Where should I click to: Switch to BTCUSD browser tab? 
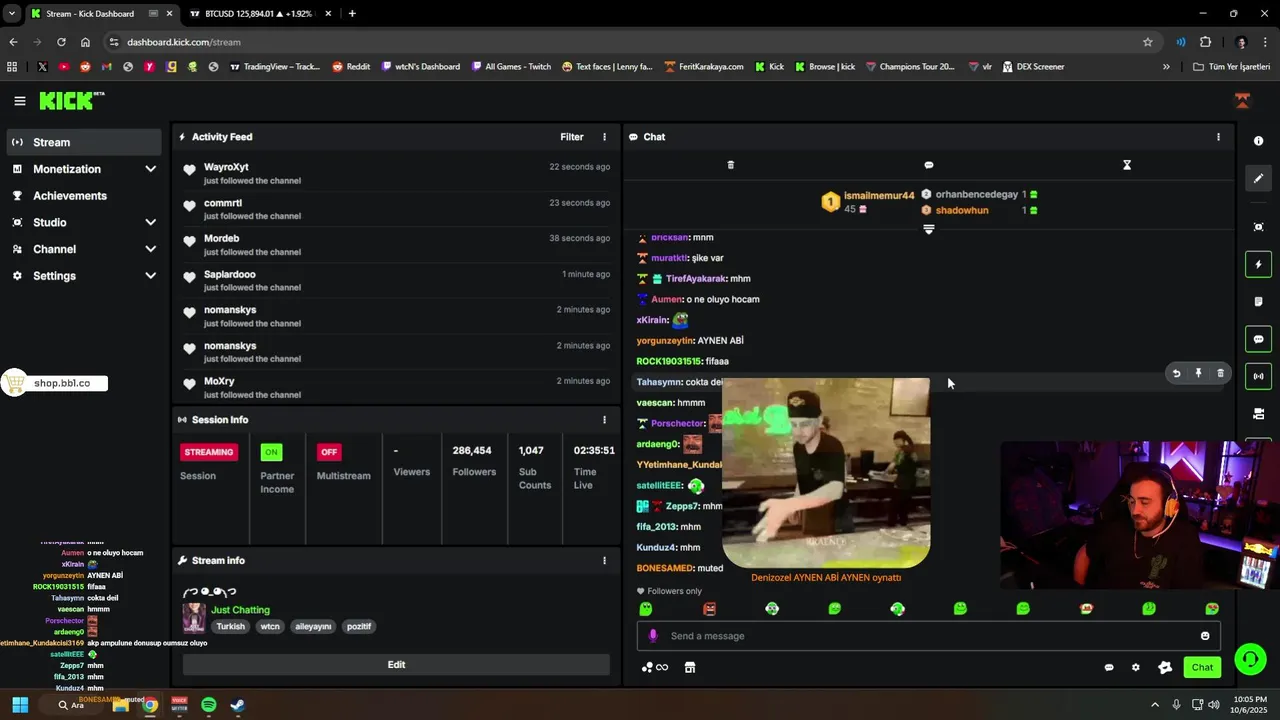pos(259,14)
